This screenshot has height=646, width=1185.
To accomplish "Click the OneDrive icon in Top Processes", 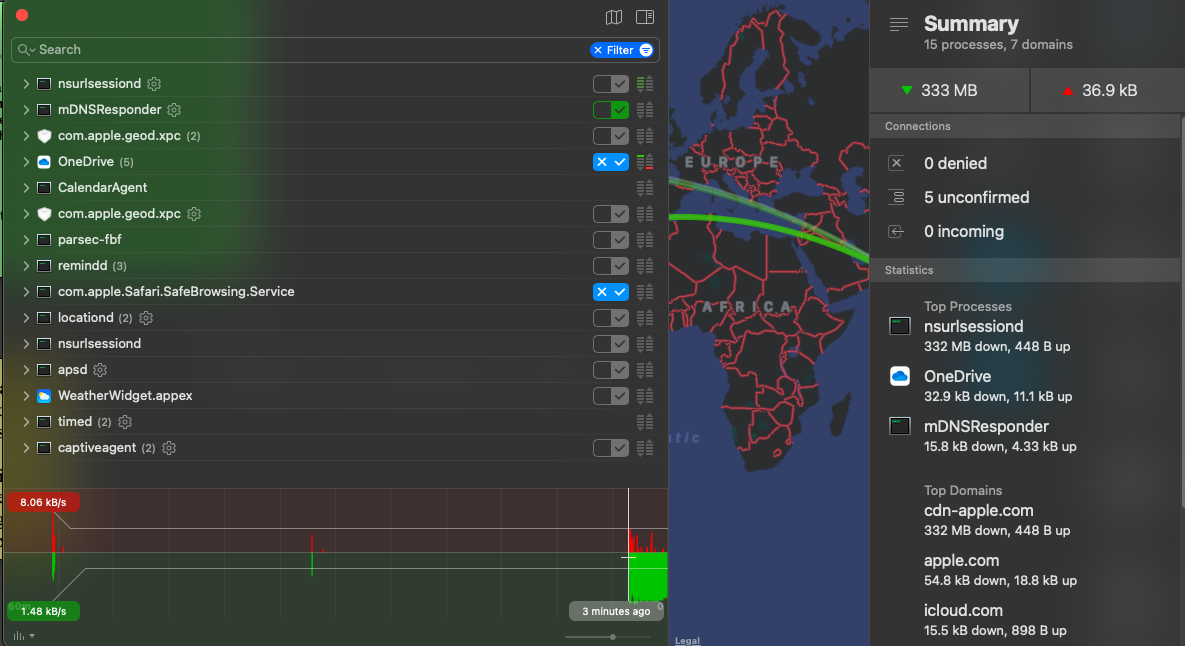I will (899, 376).
